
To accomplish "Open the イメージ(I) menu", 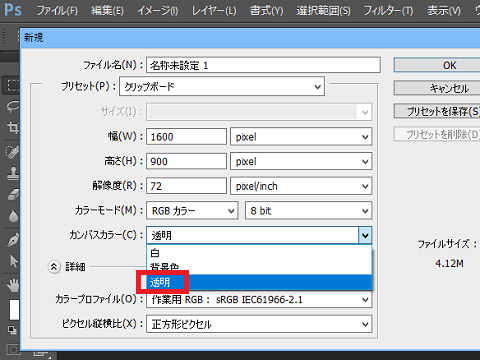I will (x=158, y=11).
